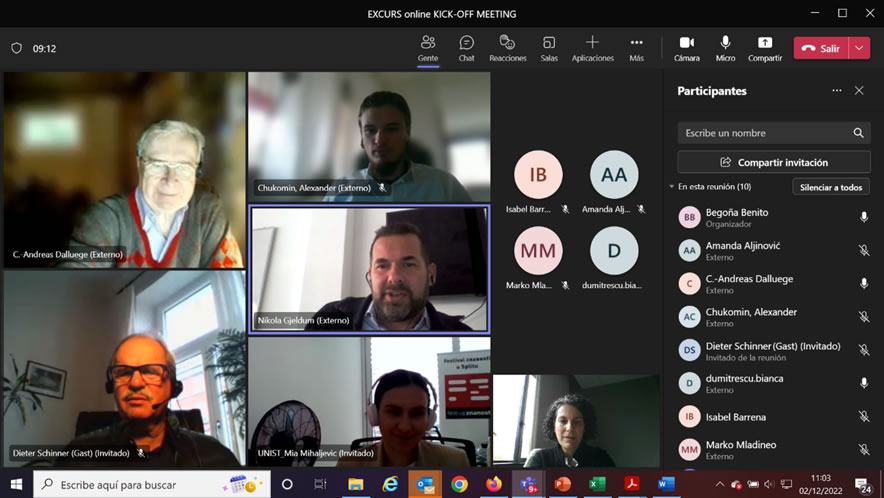Select Dieter Schinner video tile

click(125, 368)
